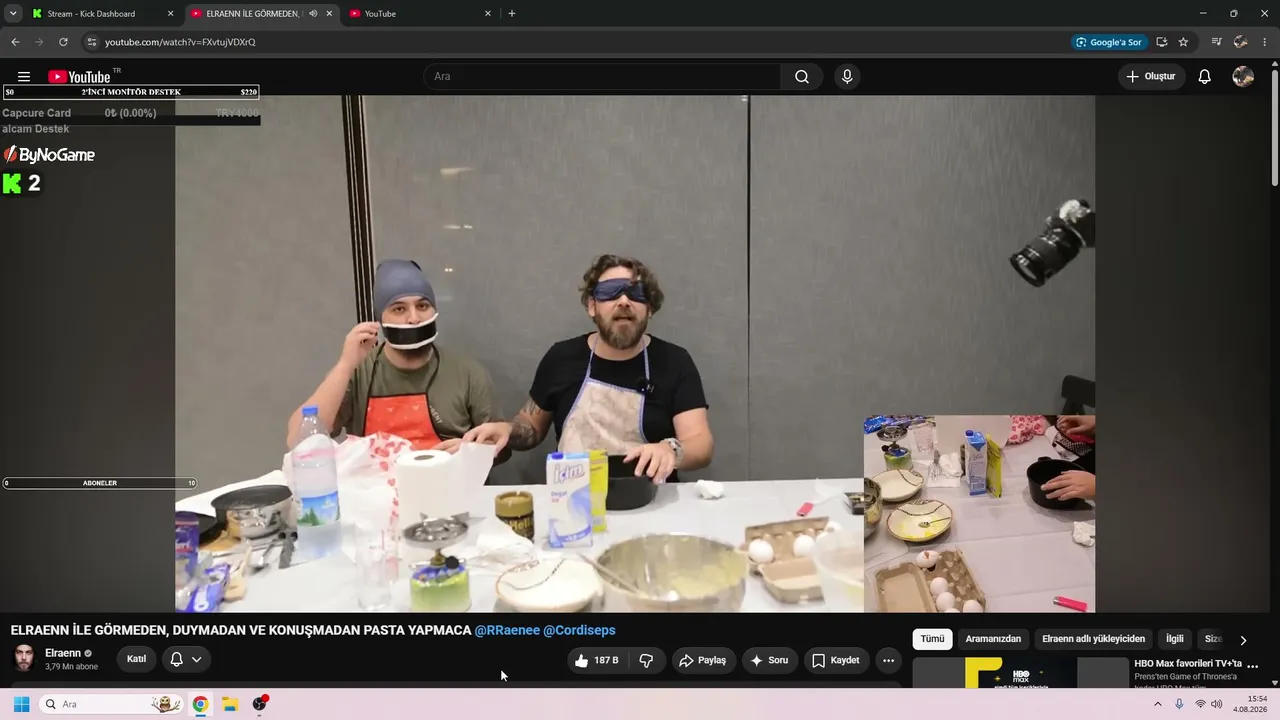Open YouTube notifications bell

[x=1205, y=77]
